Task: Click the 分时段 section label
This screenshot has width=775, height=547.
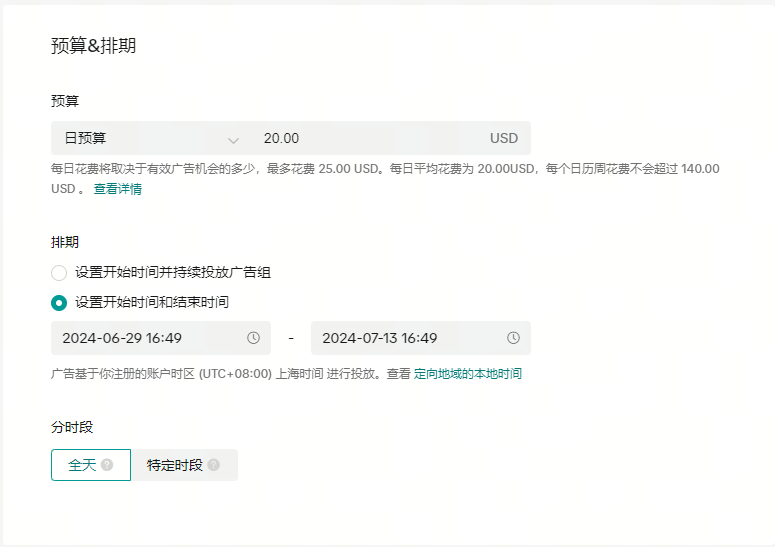Action: click(72, 427)
